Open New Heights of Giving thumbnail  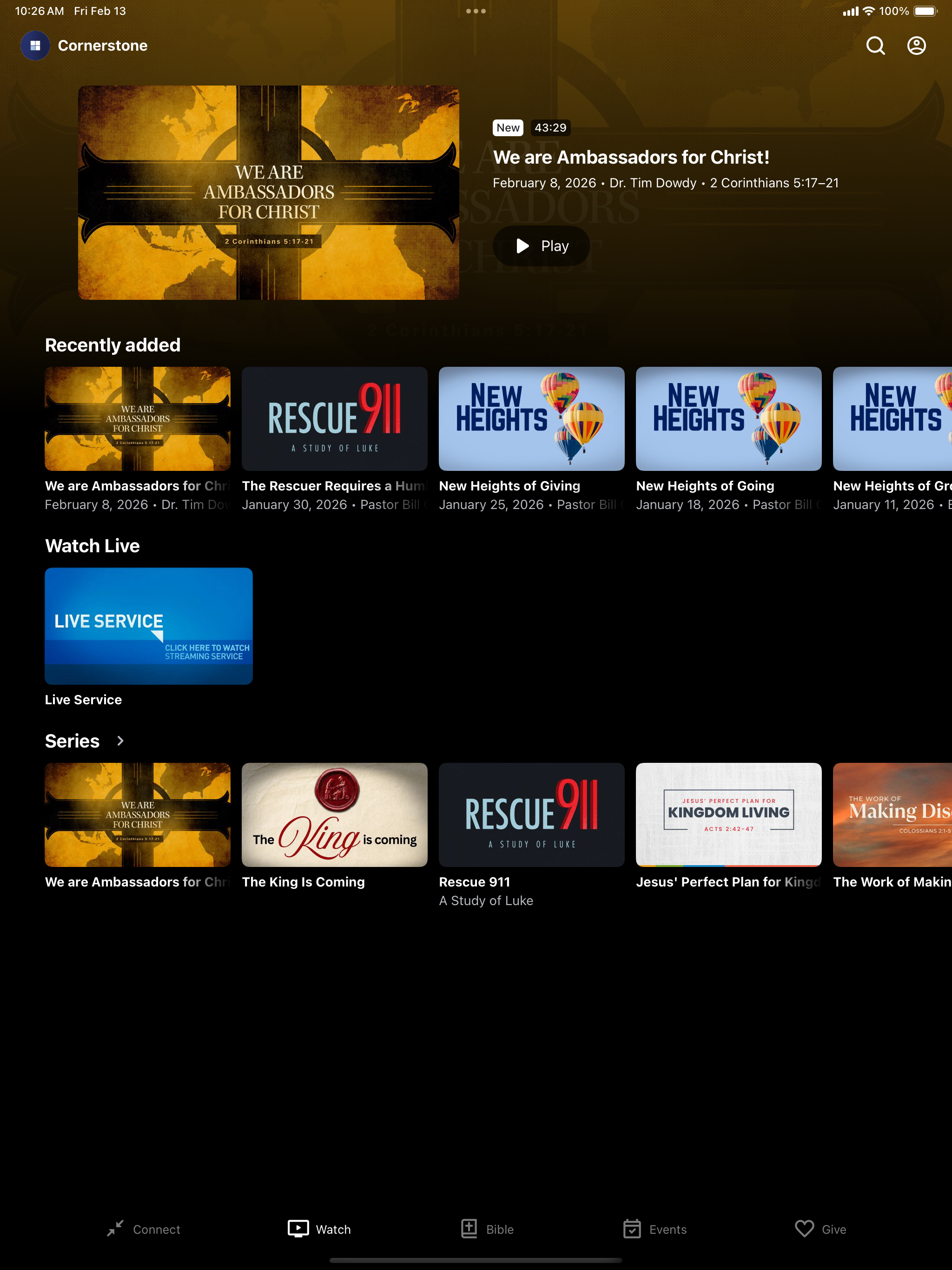(532, 418)
